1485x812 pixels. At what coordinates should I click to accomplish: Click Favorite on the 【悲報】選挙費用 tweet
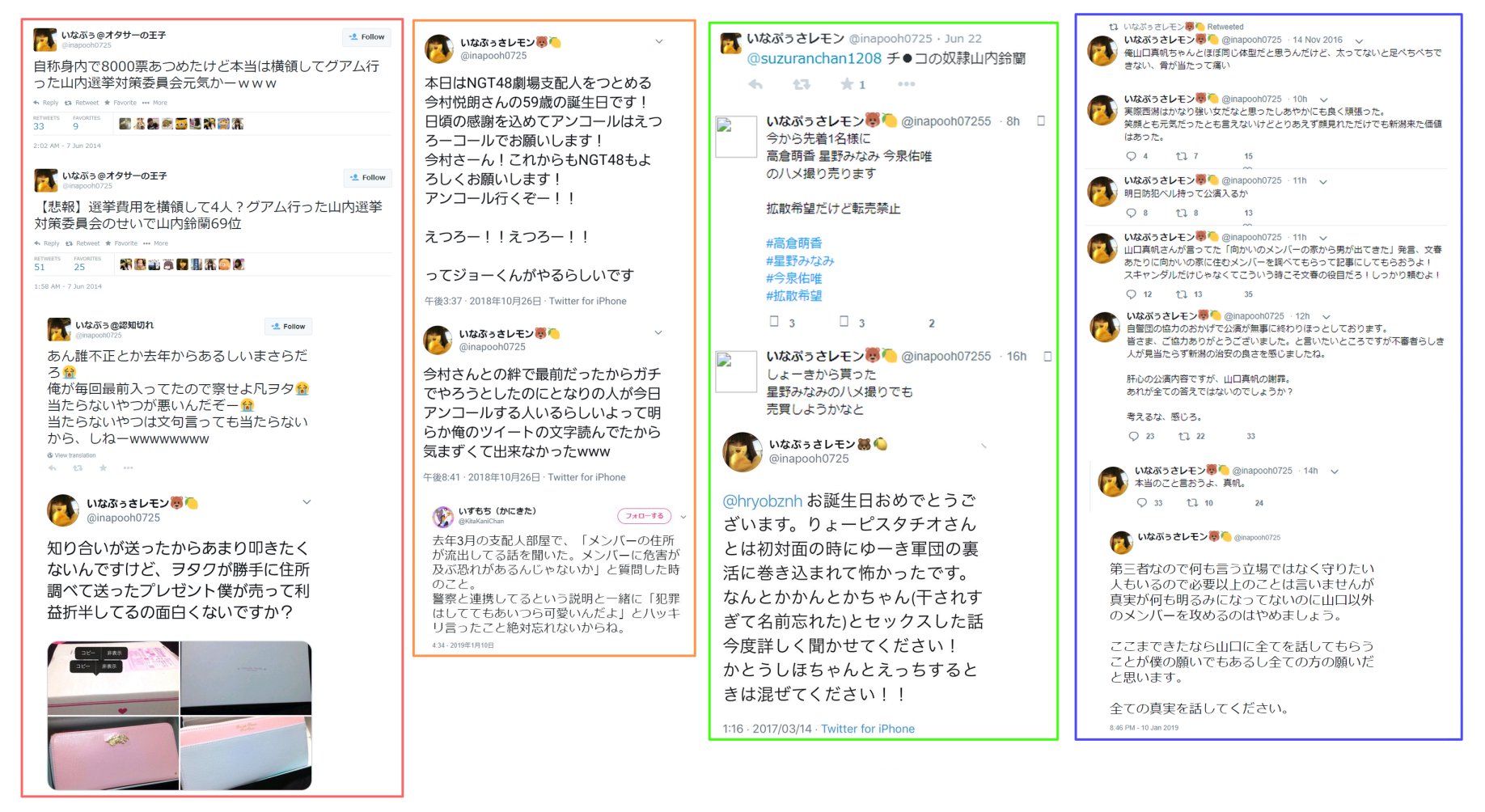(121, 243)
